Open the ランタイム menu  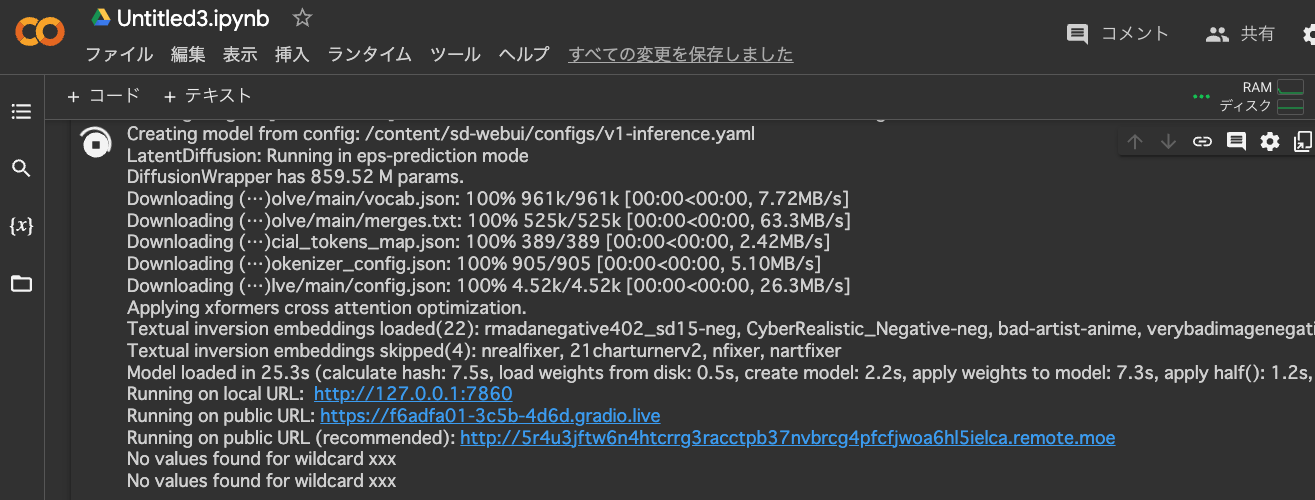point(369,55)
